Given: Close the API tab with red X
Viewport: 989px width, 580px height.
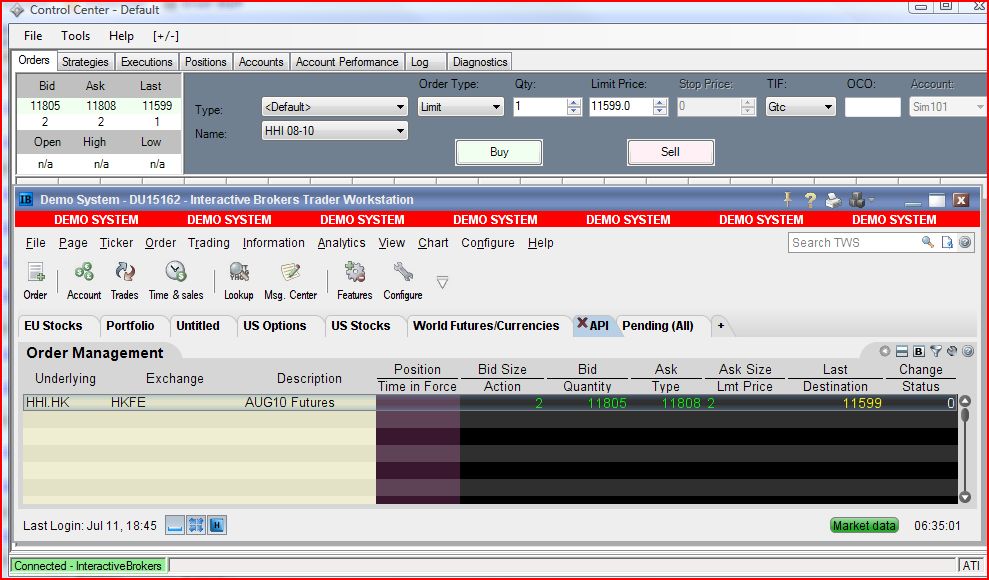Looking at the screenshot, I should coord(582,324).
